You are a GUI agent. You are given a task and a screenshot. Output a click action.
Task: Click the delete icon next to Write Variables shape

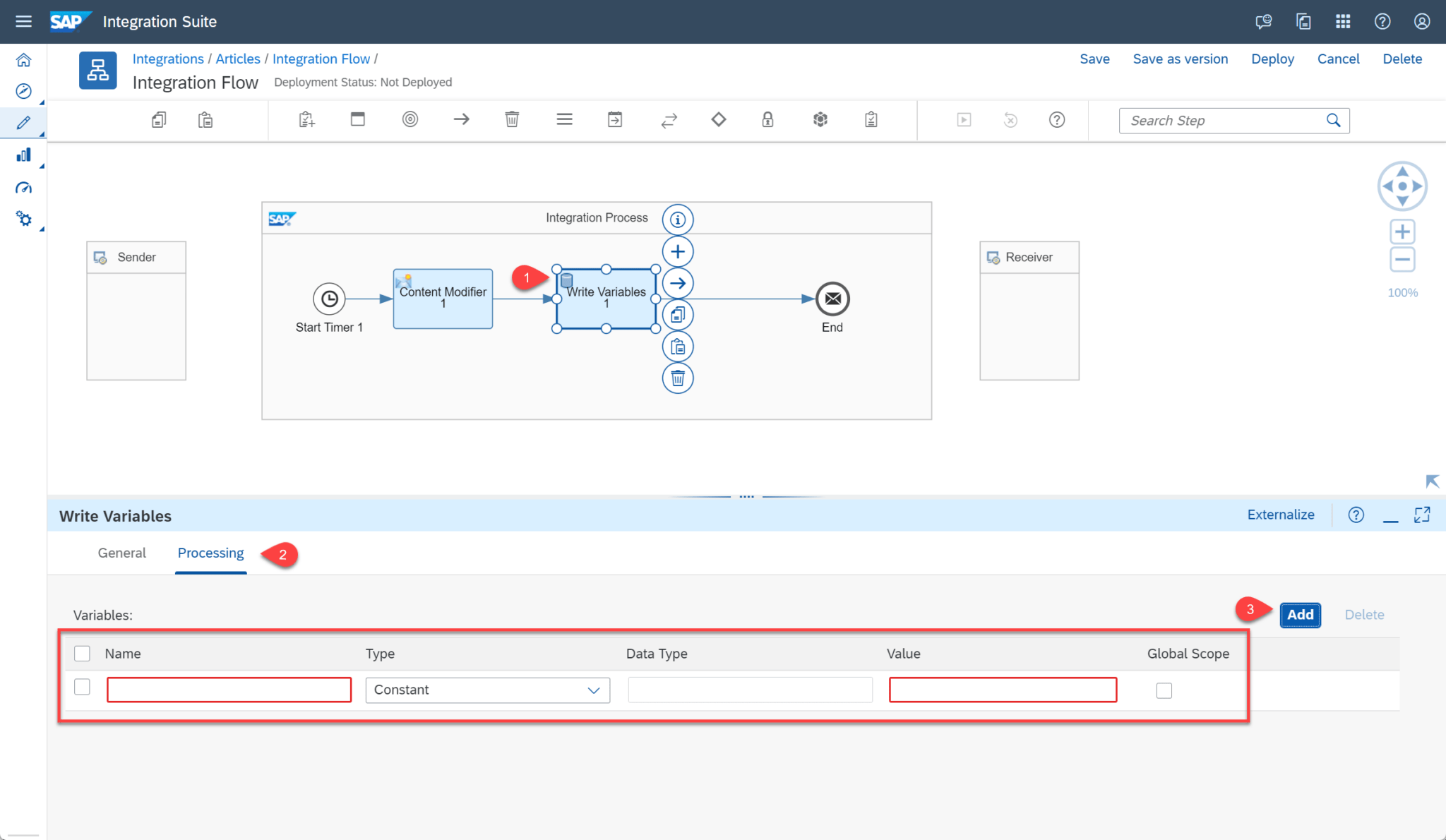[x=677, y=378]
